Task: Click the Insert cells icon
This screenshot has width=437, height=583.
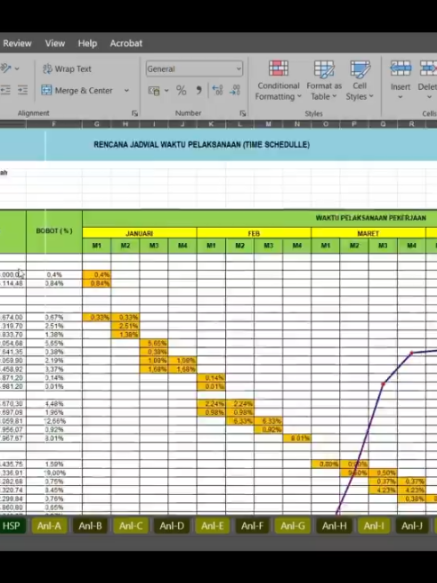Action: (400, 69)
